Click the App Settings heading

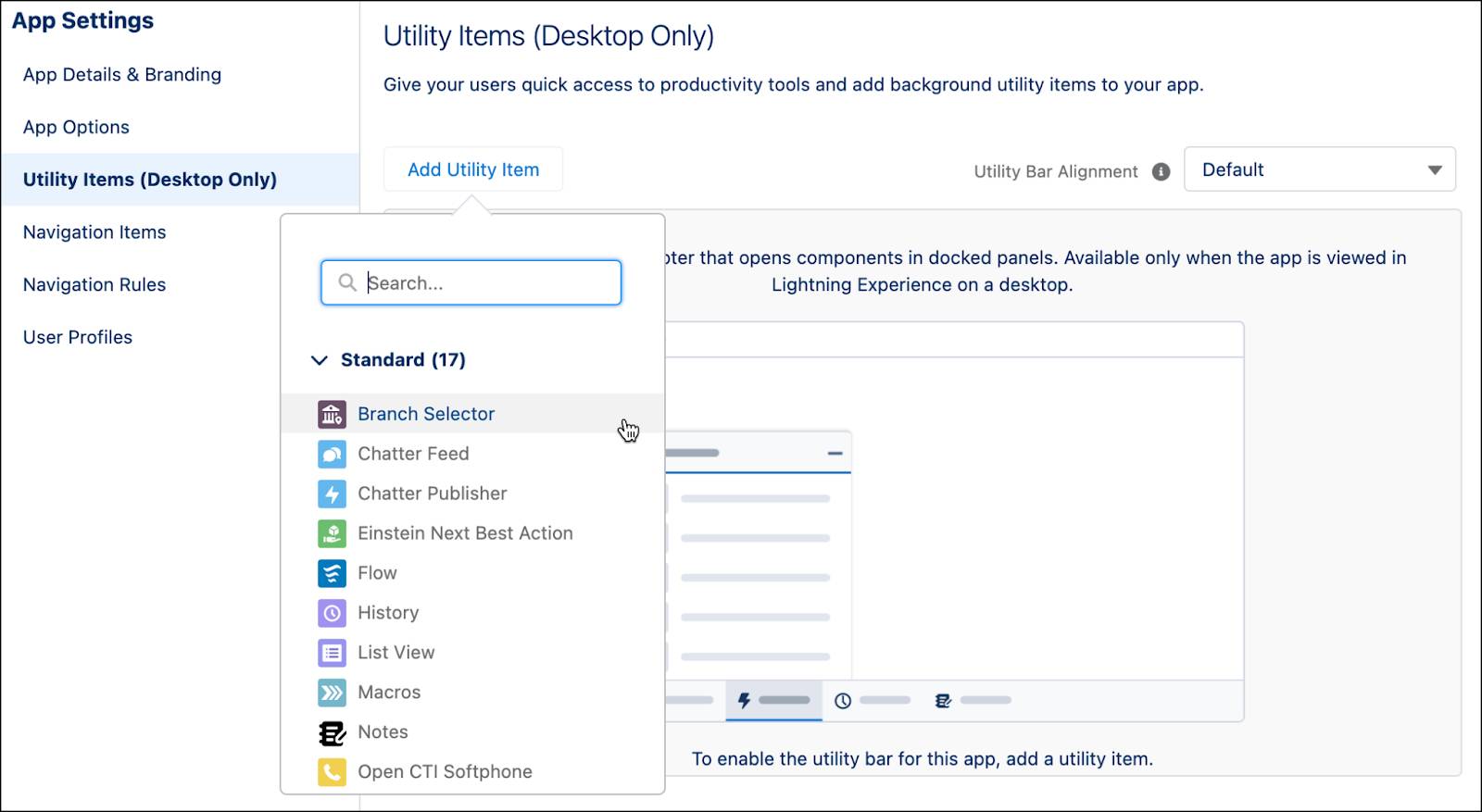(x=83, y=20)
